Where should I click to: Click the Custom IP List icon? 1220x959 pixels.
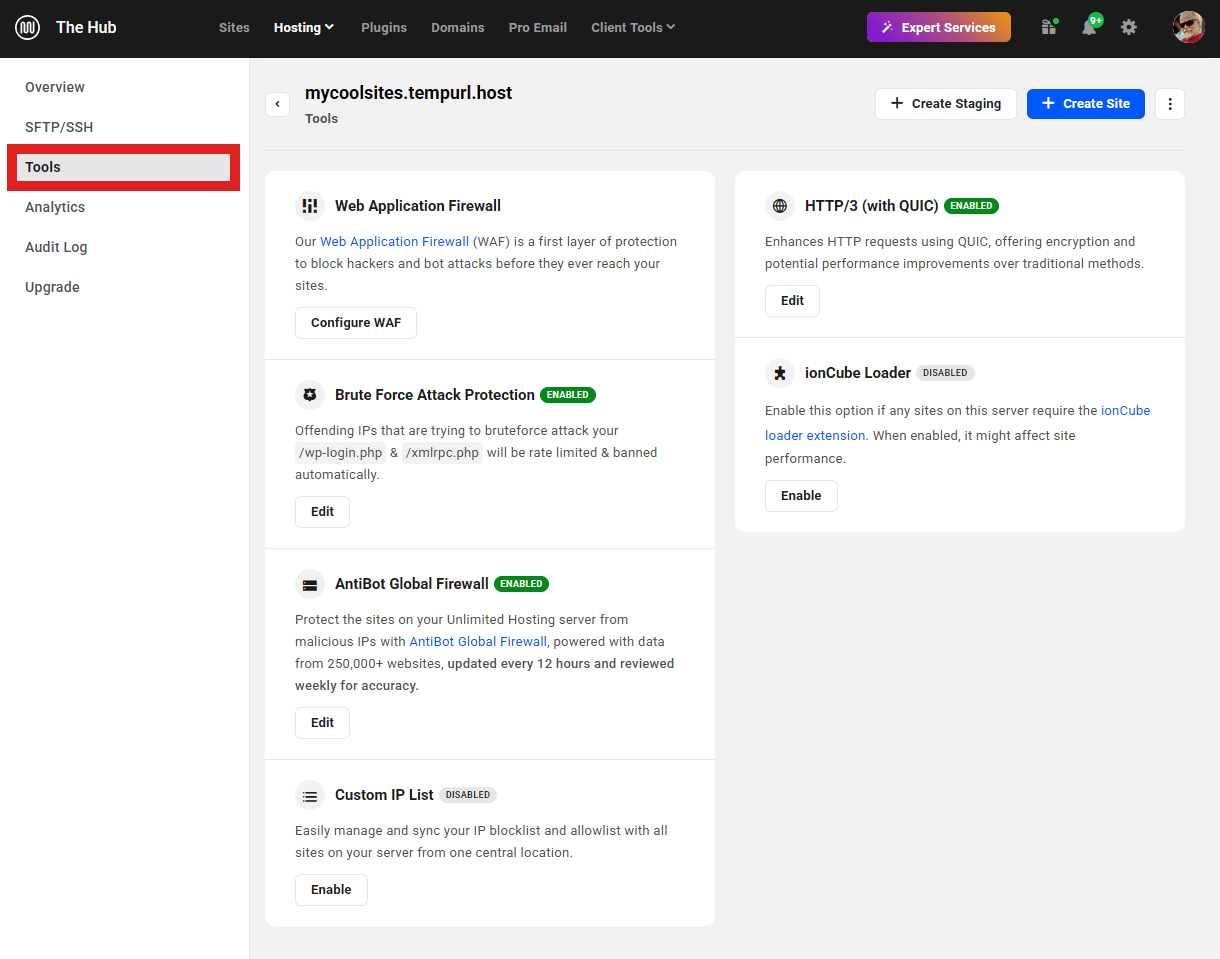(x=310, y=795)
